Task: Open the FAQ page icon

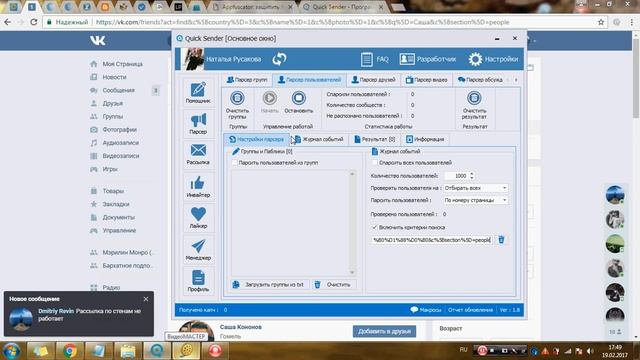Action: pos(375,59)
